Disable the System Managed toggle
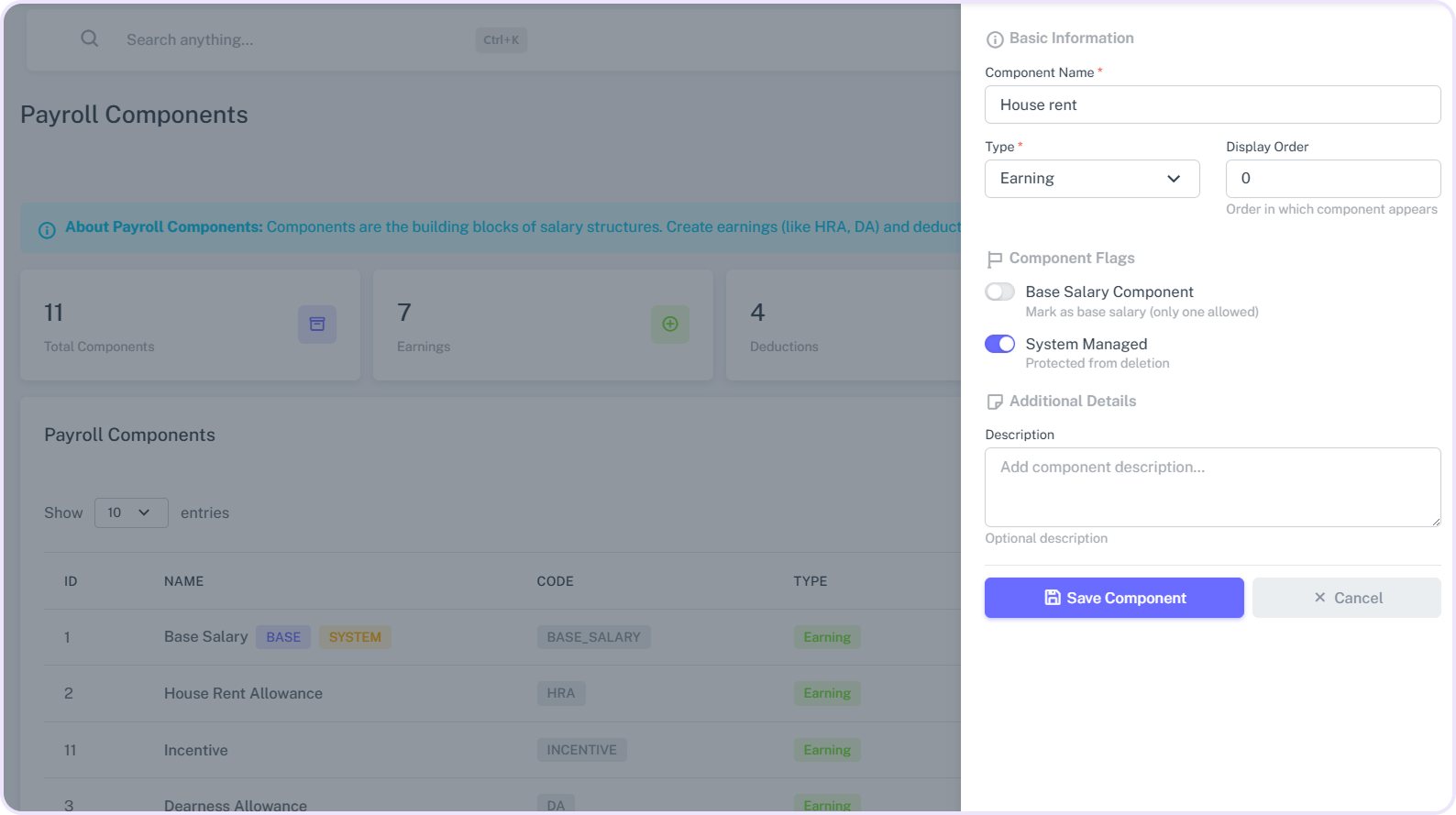The image size is (1456, 815). point(999,344)
